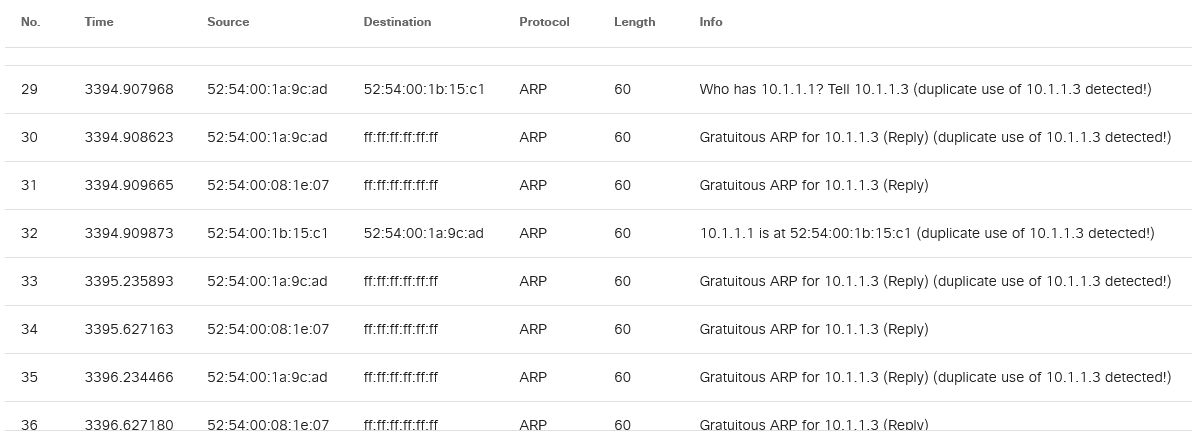This screenshot has width=1192, height=435.
Task: Click timestamp 3396.234466
Action: tap(129, 378)
